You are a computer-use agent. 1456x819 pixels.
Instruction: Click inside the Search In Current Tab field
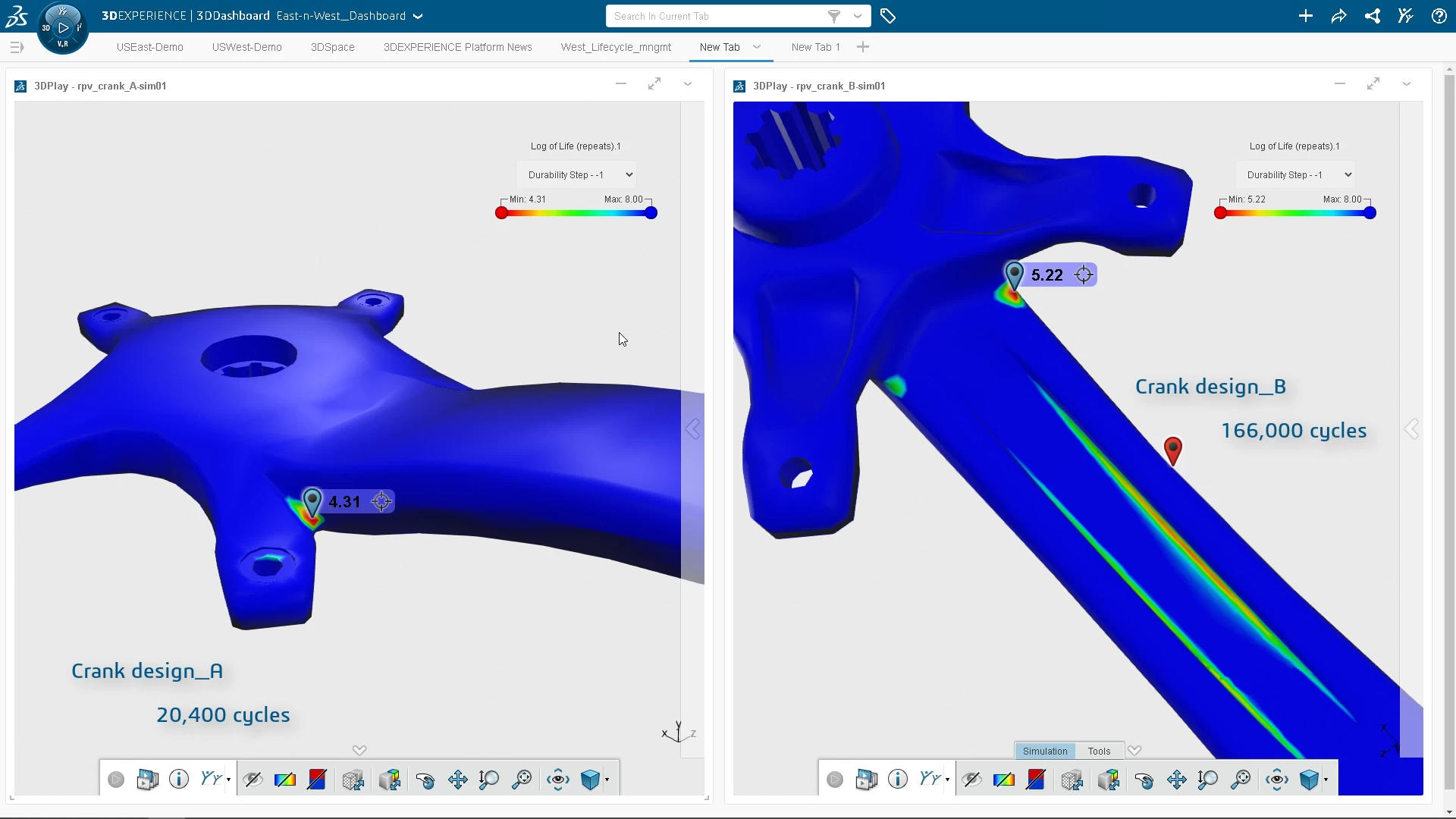713,16
